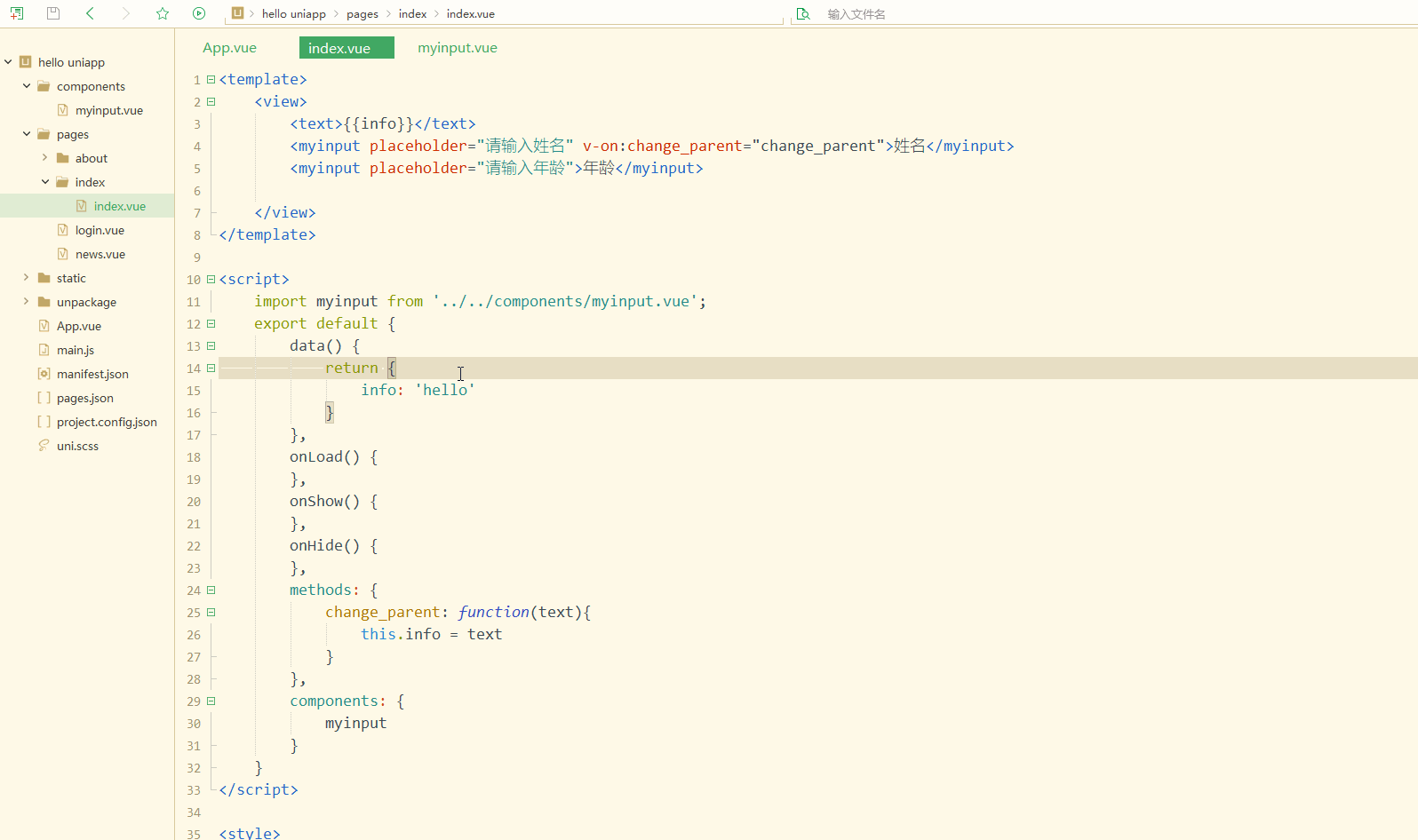Expand the about folder

[45, 158]
